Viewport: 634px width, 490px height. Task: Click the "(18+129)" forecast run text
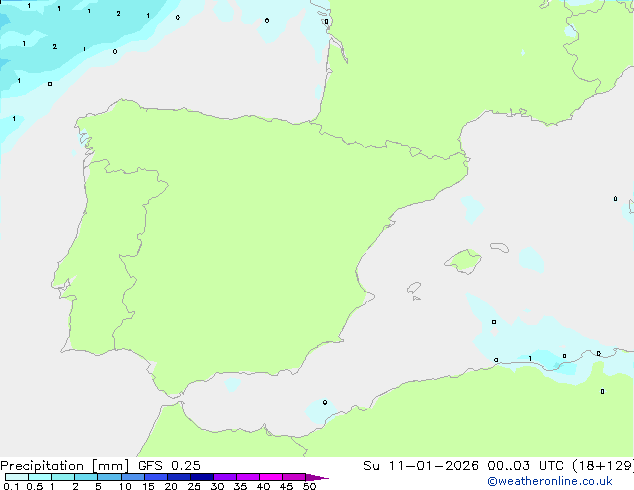click(x=603, y=466)
